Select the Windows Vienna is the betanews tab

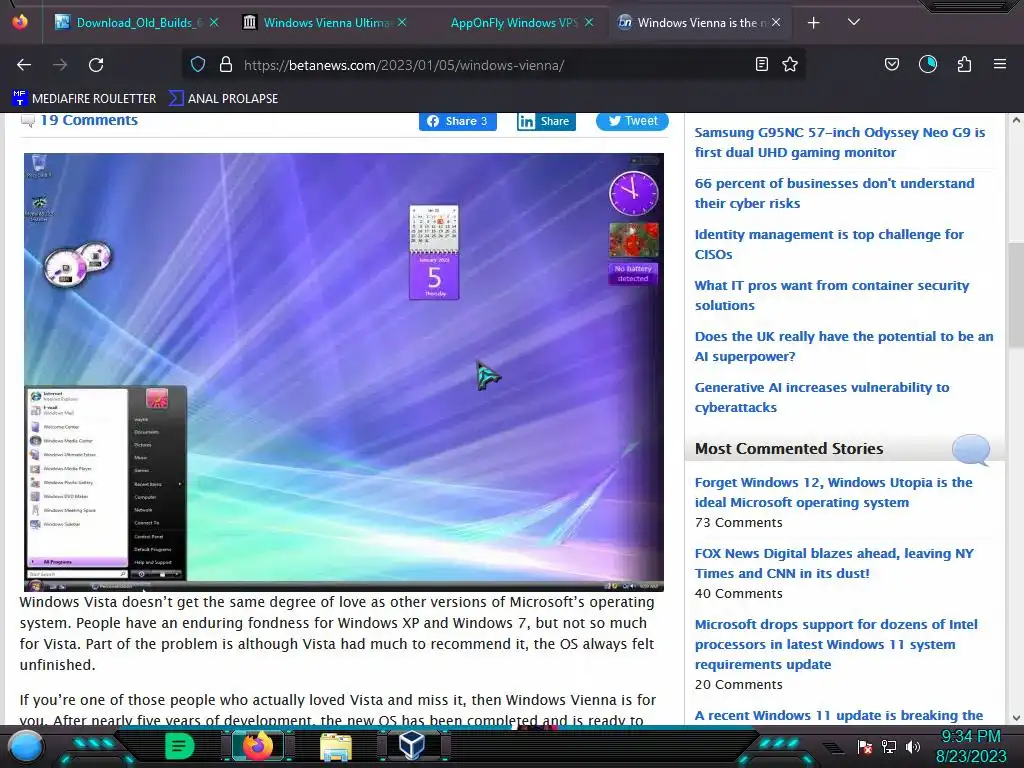point(697,23)
